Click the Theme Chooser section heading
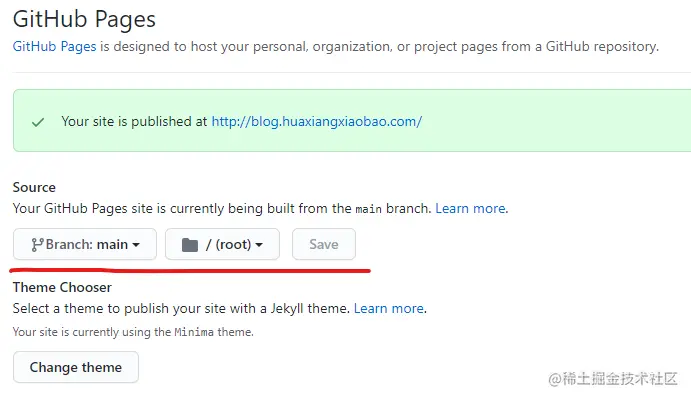This screenshot has width=691, height=400. [x=62, y=287]
